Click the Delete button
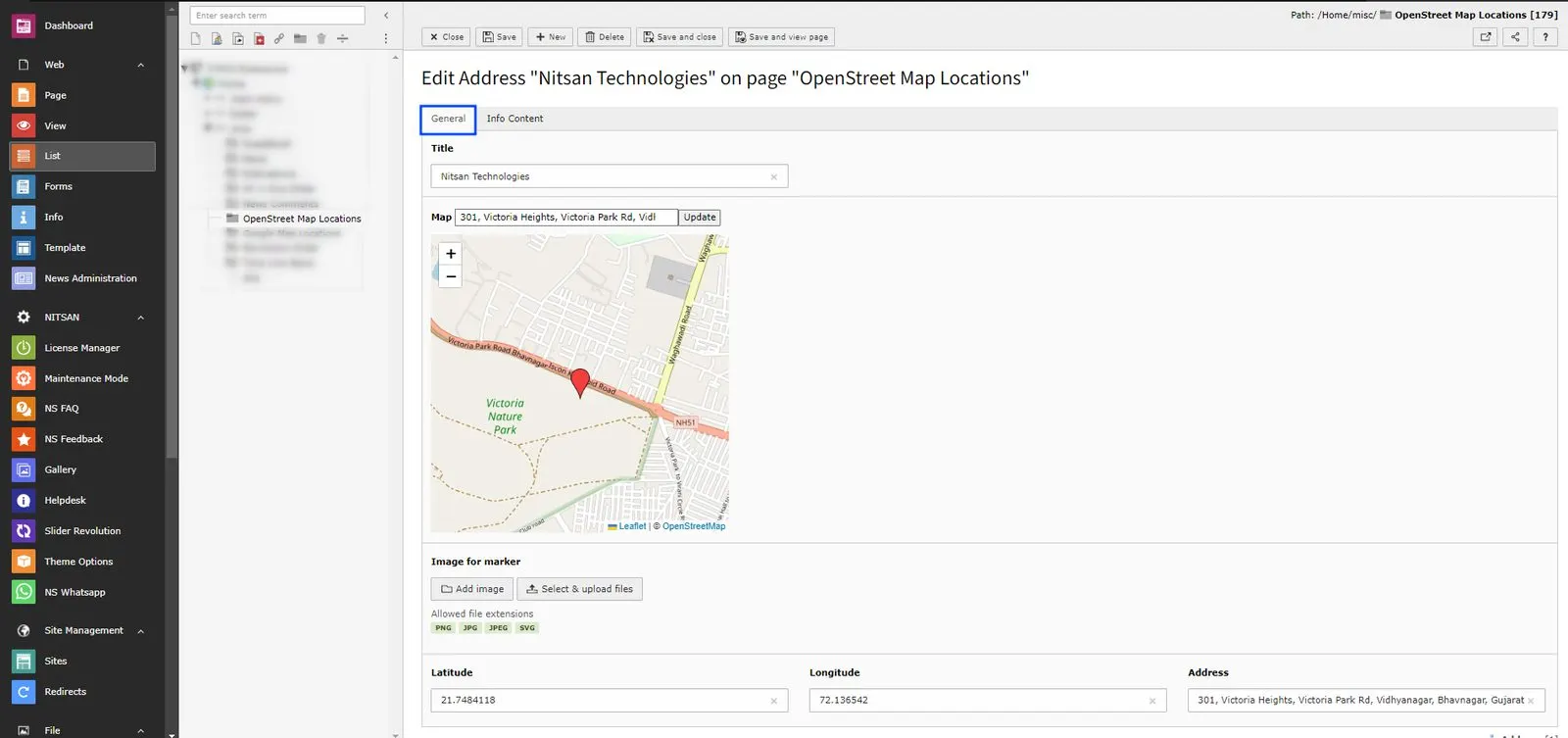Image resolution: width=1568 pixels, height=738 pixels. click(x=605, y=37)
